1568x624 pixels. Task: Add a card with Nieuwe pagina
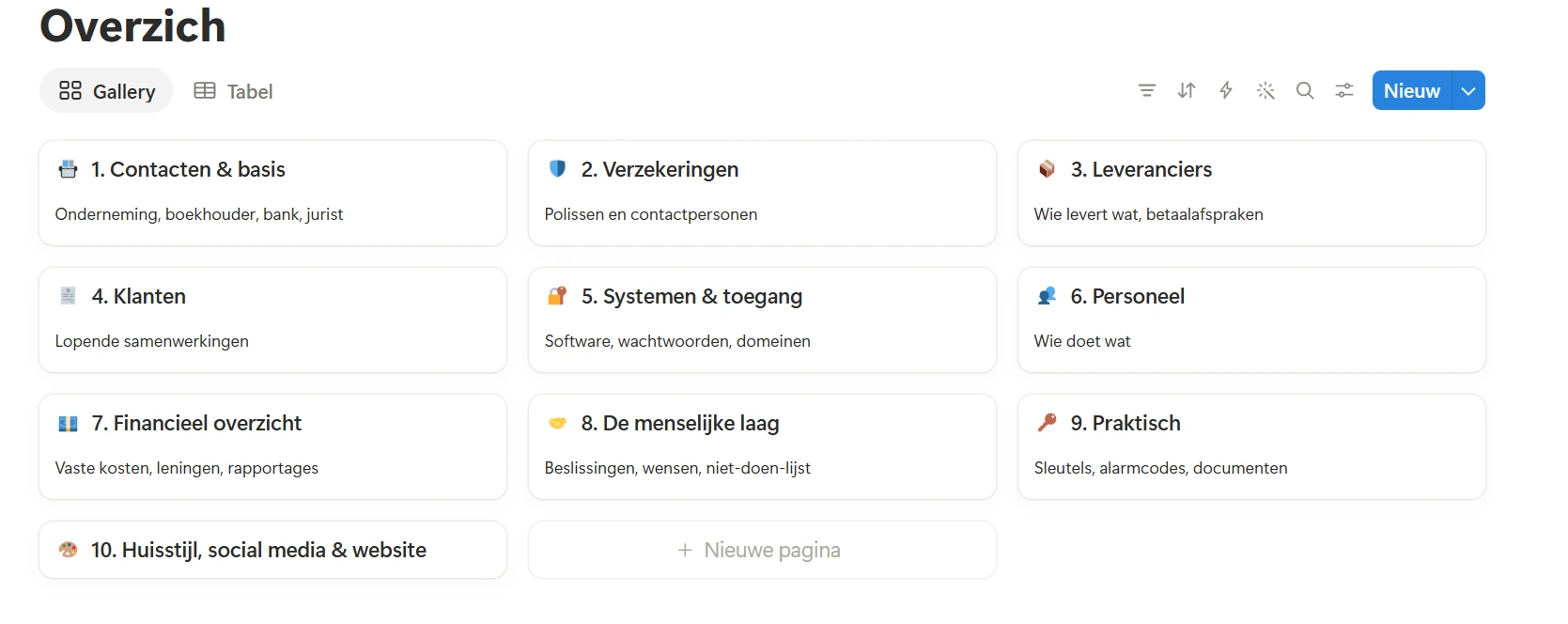762,550
